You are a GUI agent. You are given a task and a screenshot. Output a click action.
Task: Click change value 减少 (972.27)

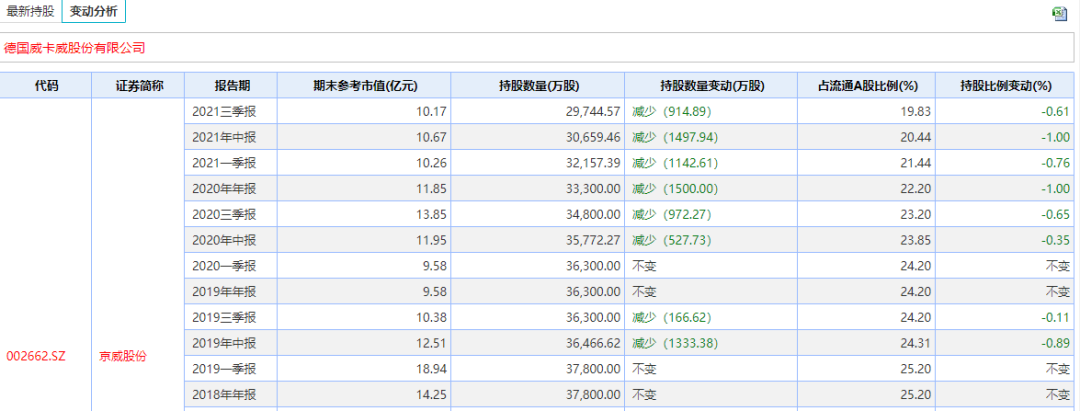(671, 215)
